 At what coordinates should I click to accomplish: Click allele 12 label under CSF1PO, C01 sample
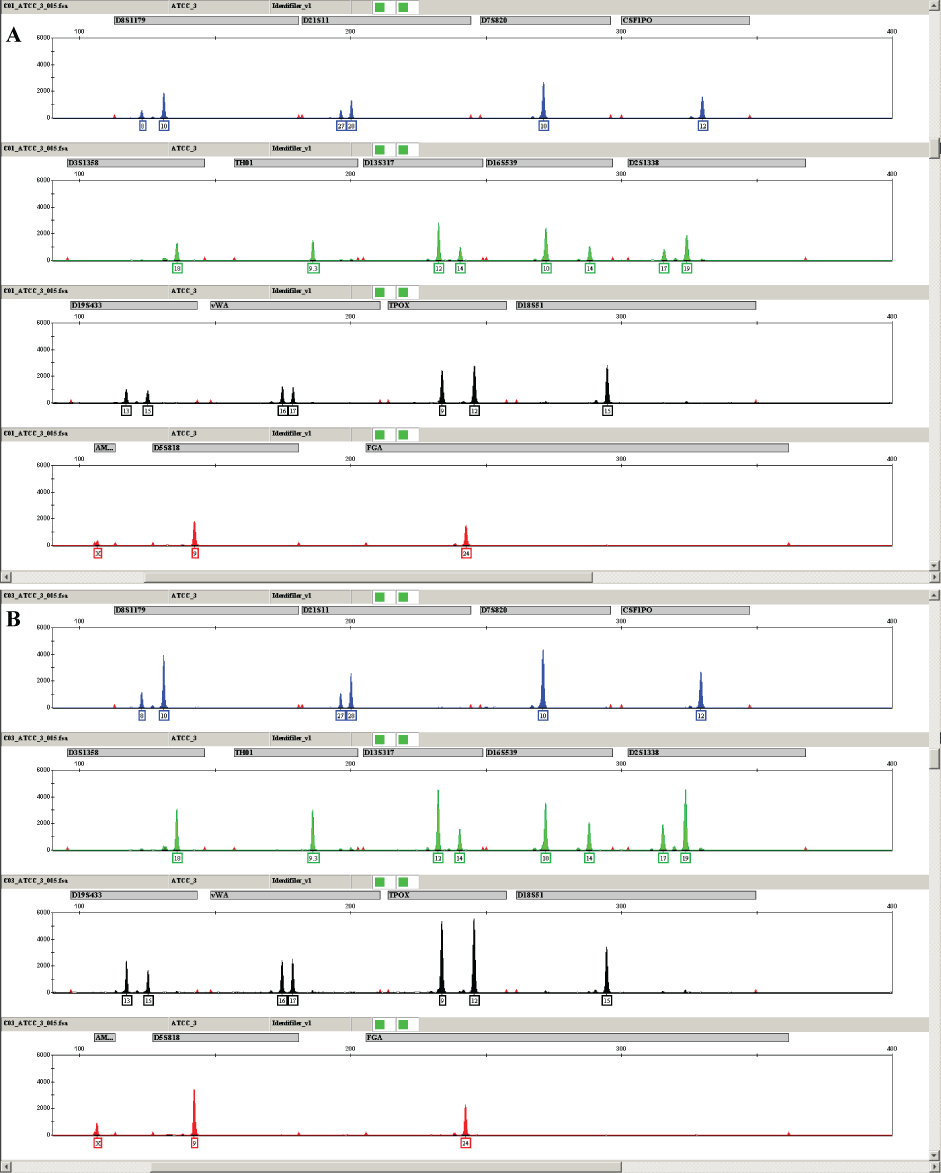[702, 126]
